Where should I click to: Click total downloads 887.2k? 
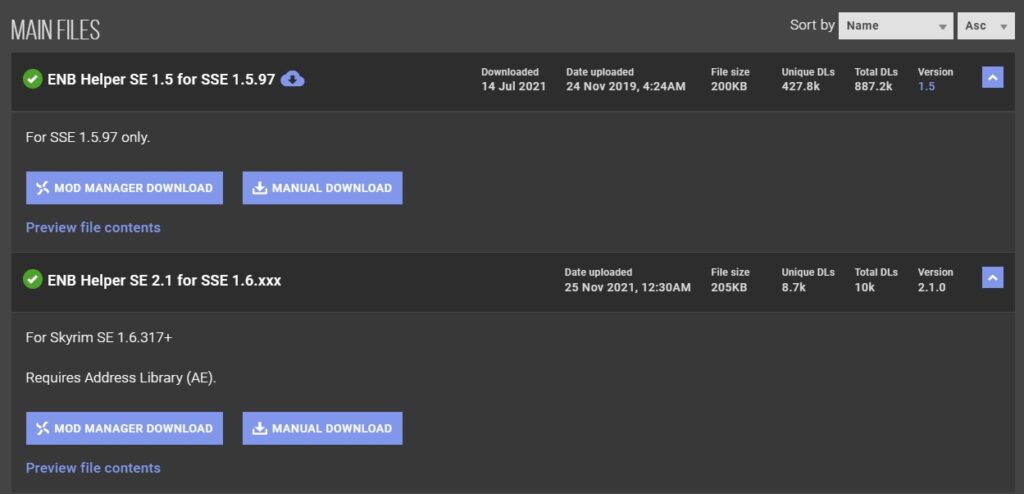click(873, 86)
